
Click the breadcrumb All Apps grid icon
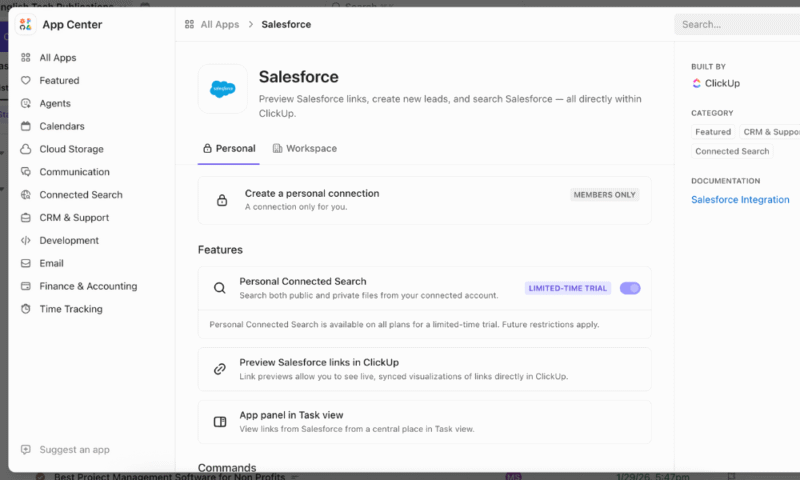189,24
